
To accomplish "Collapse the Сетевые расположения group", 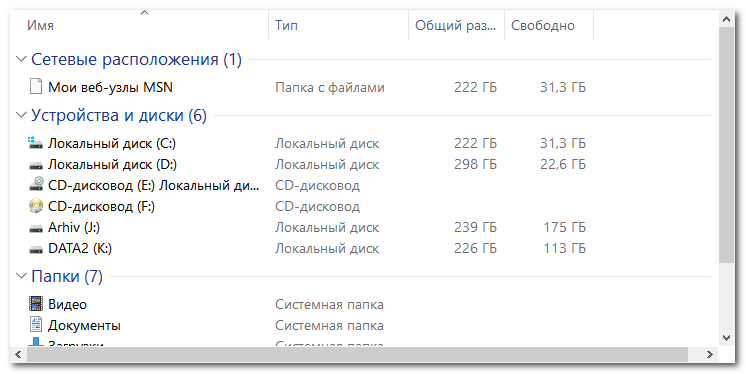I will click(21, 59).
